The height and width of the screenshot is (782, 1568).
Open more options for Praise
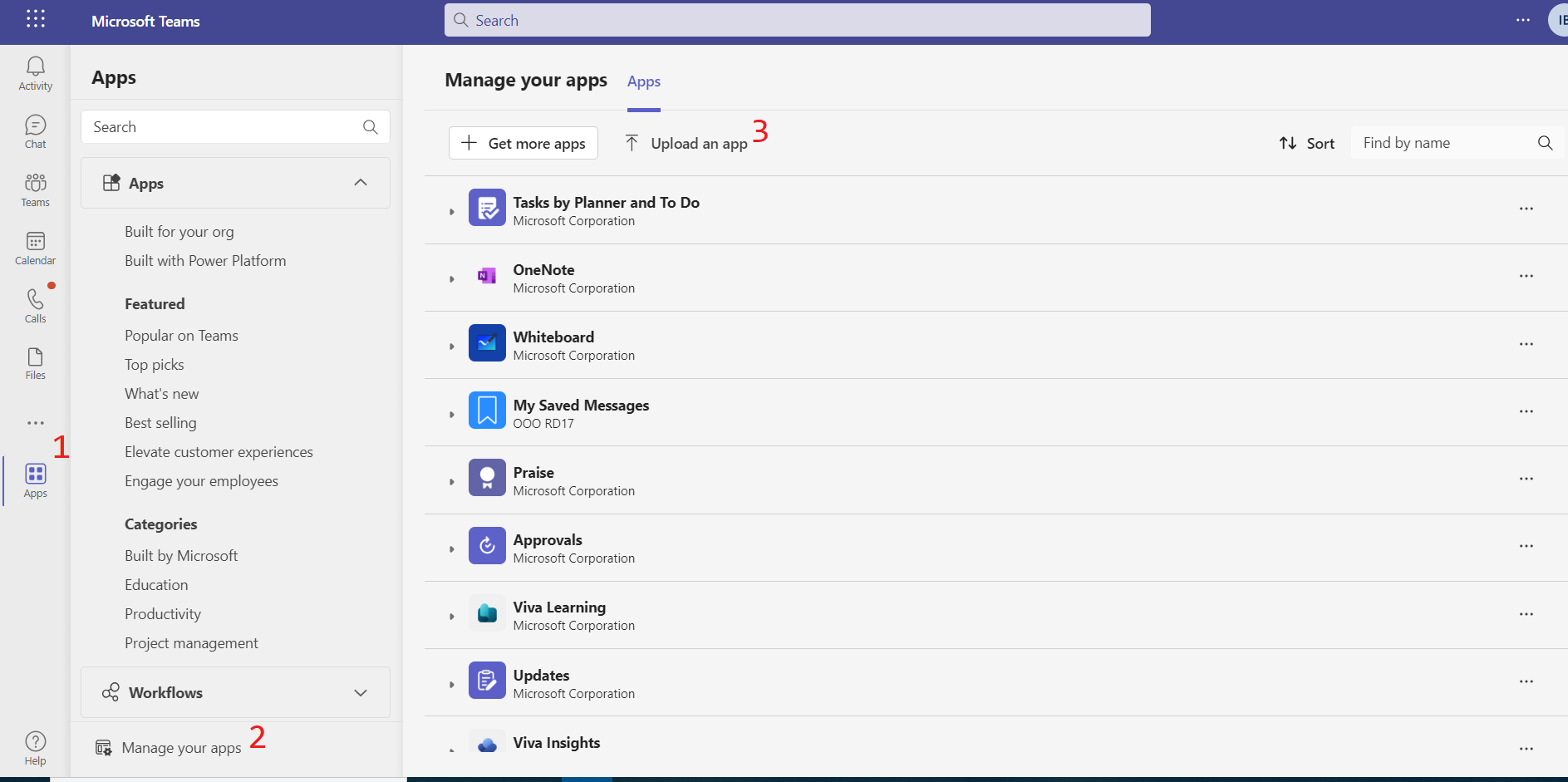pyautogui.click(x=1526, y=479)
